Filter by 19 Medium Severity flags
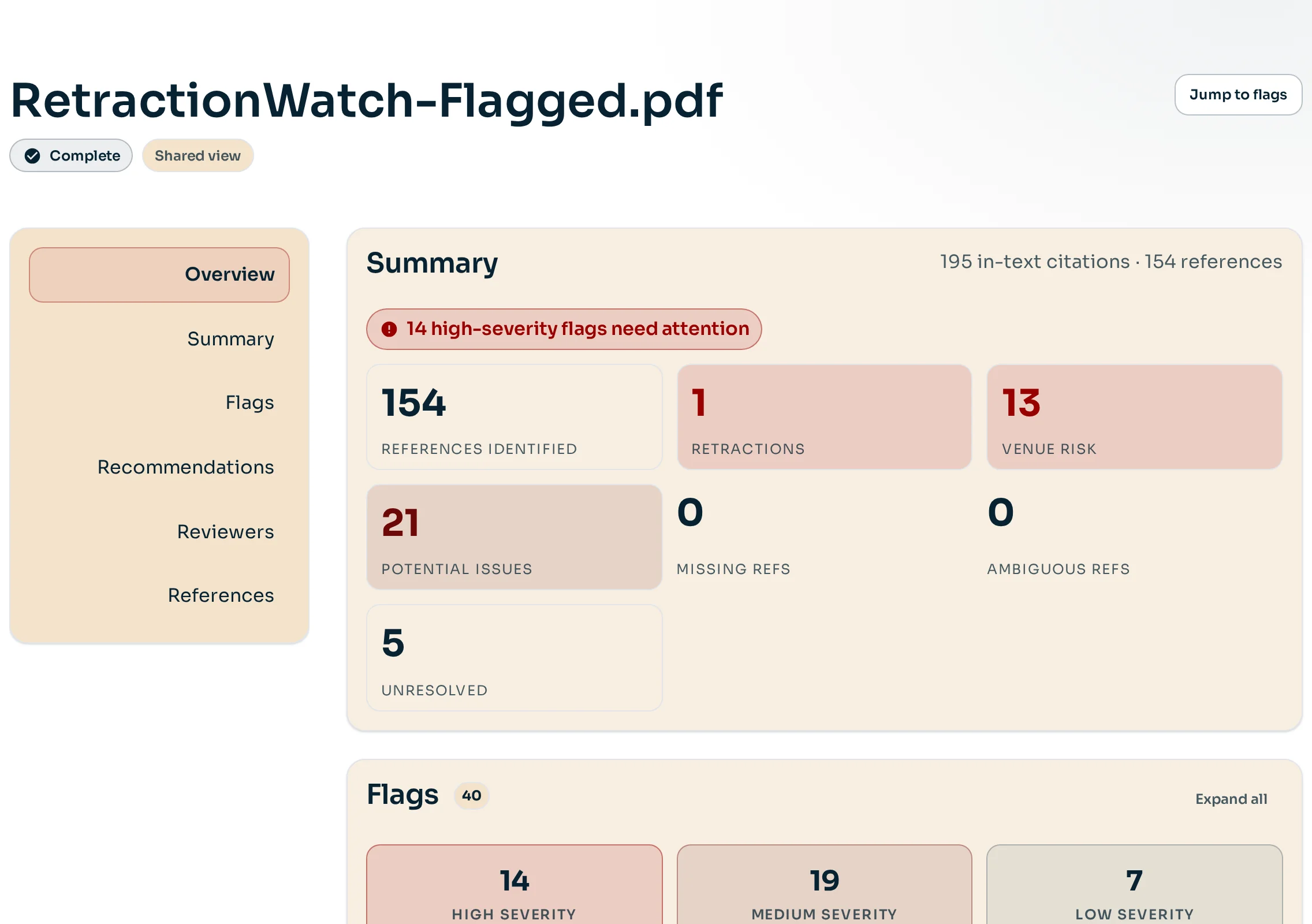 (825, 885)
